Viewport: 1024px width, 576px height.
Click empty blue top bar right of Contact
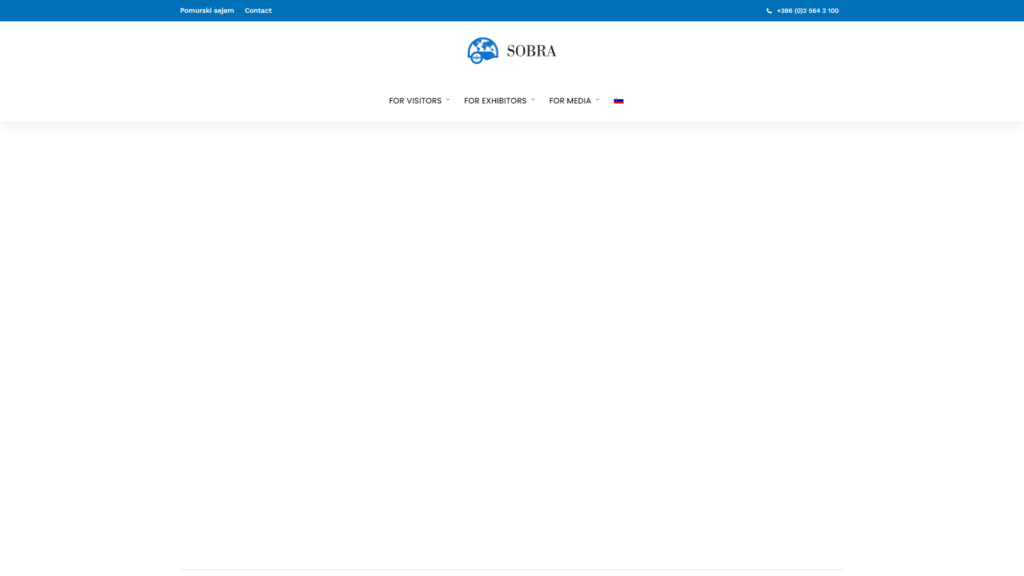pyautogui.click(x=500, y=11)
